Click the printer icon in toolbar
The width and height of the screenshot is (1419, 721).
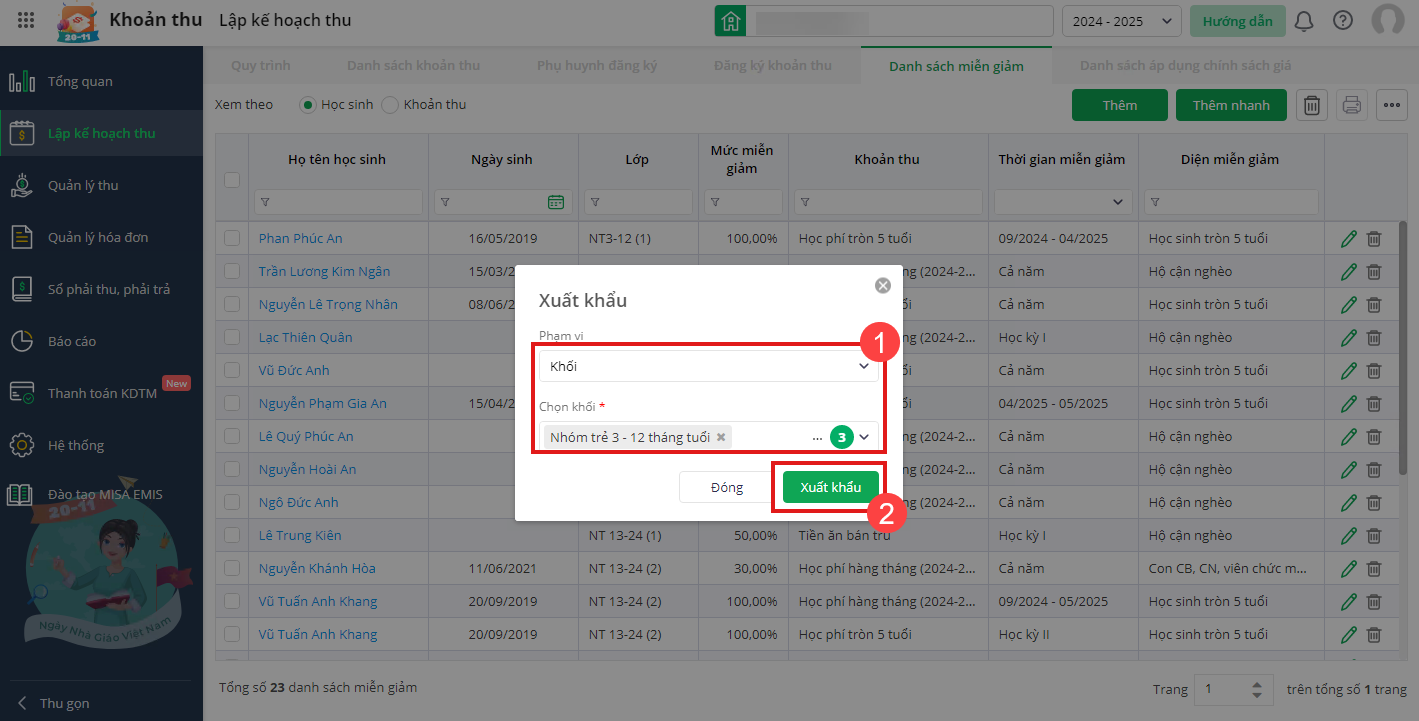tap(1352, 105)
